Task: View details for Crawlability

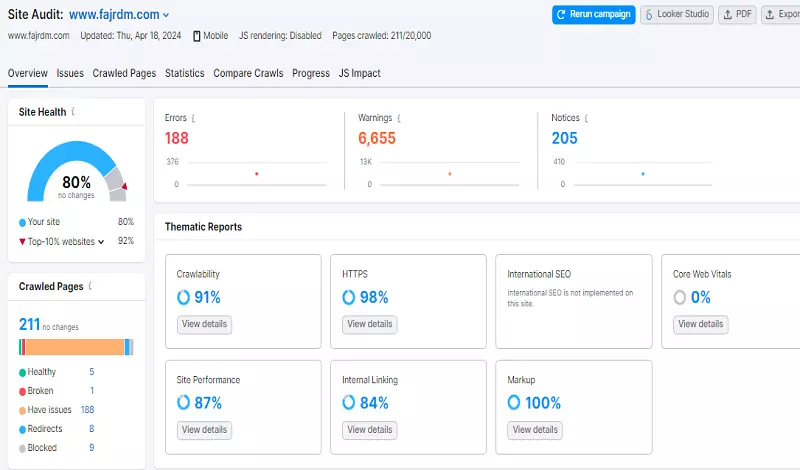Action: [204, 324]
